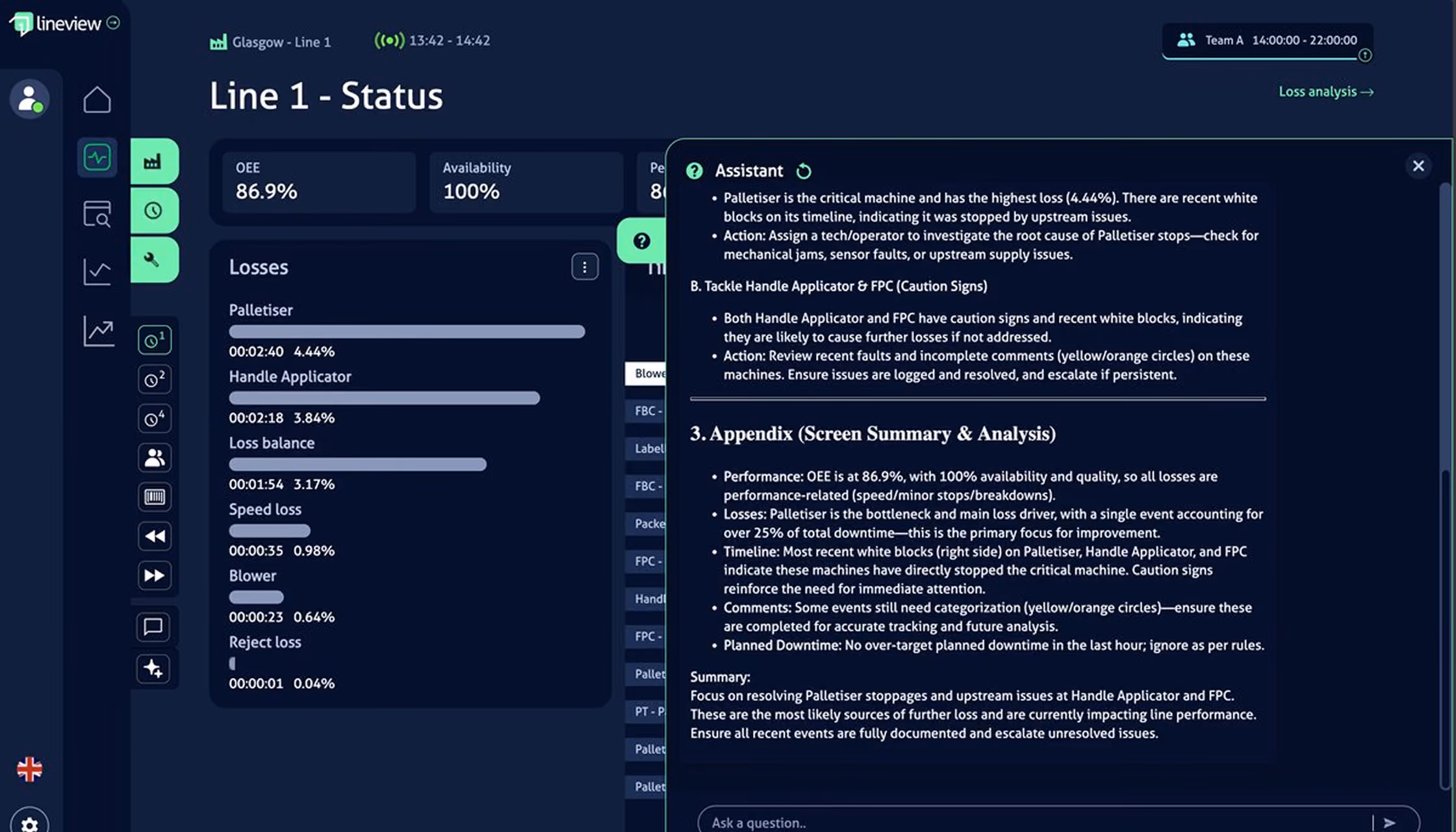
Task: Click the Handle Applicator loss bar
Action: [x=384, y=398]
